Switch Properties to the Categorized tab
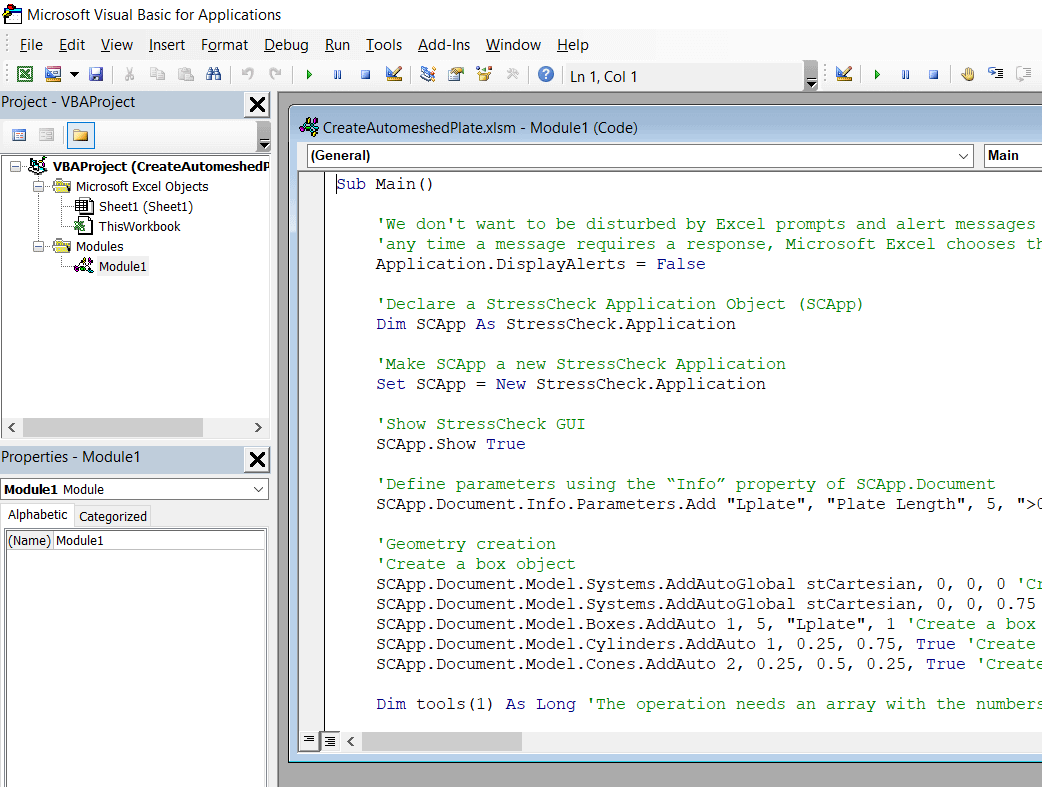Screen dimensions: 1042x787 click(112, 515)
